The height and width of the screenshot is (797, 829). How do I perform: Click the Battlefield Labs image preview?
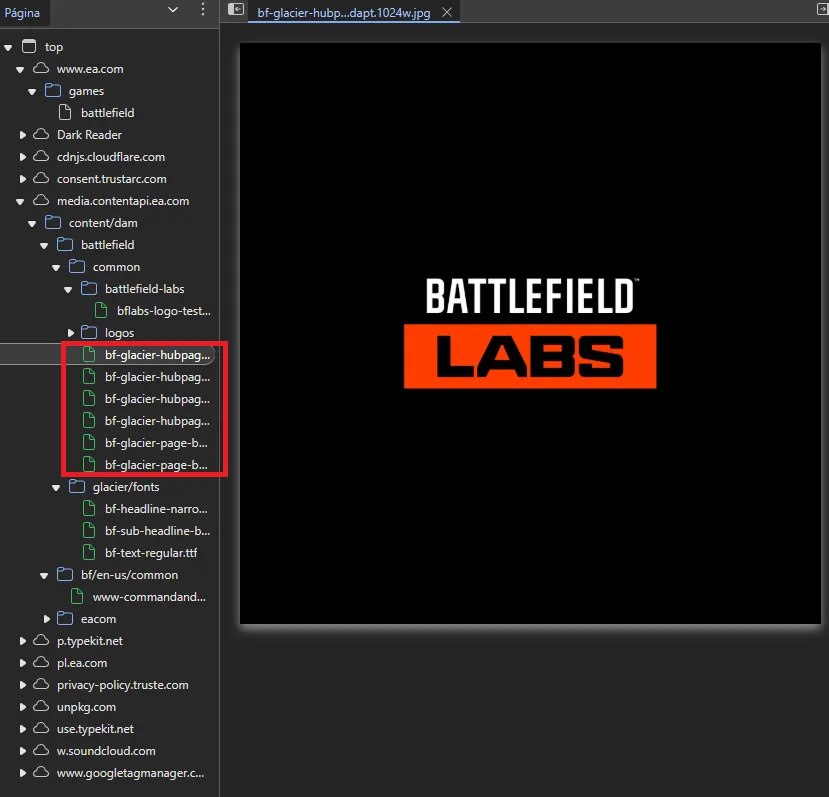[530, 333]
